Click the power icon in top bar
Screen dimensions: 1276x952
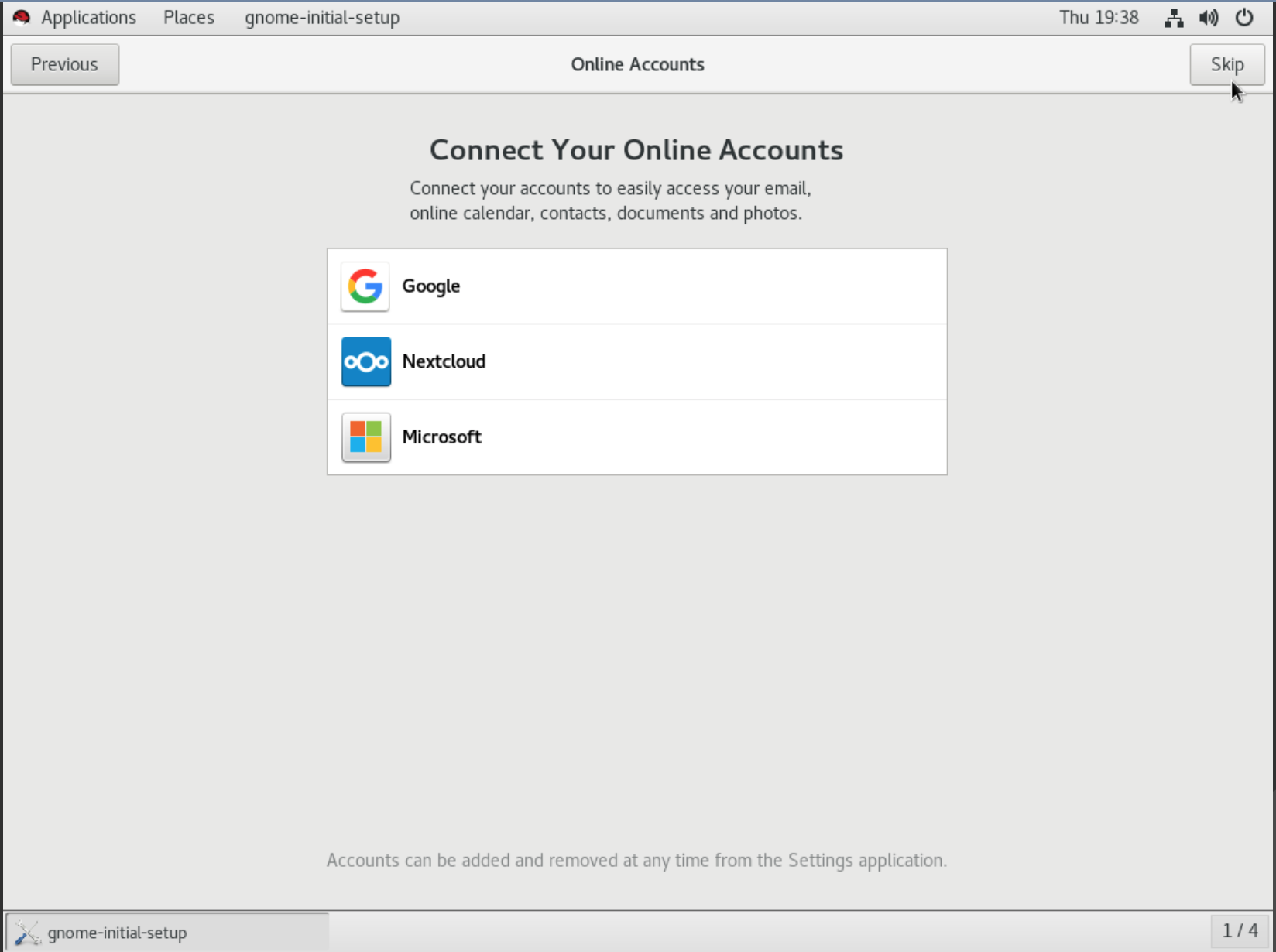coord(1244,18)
